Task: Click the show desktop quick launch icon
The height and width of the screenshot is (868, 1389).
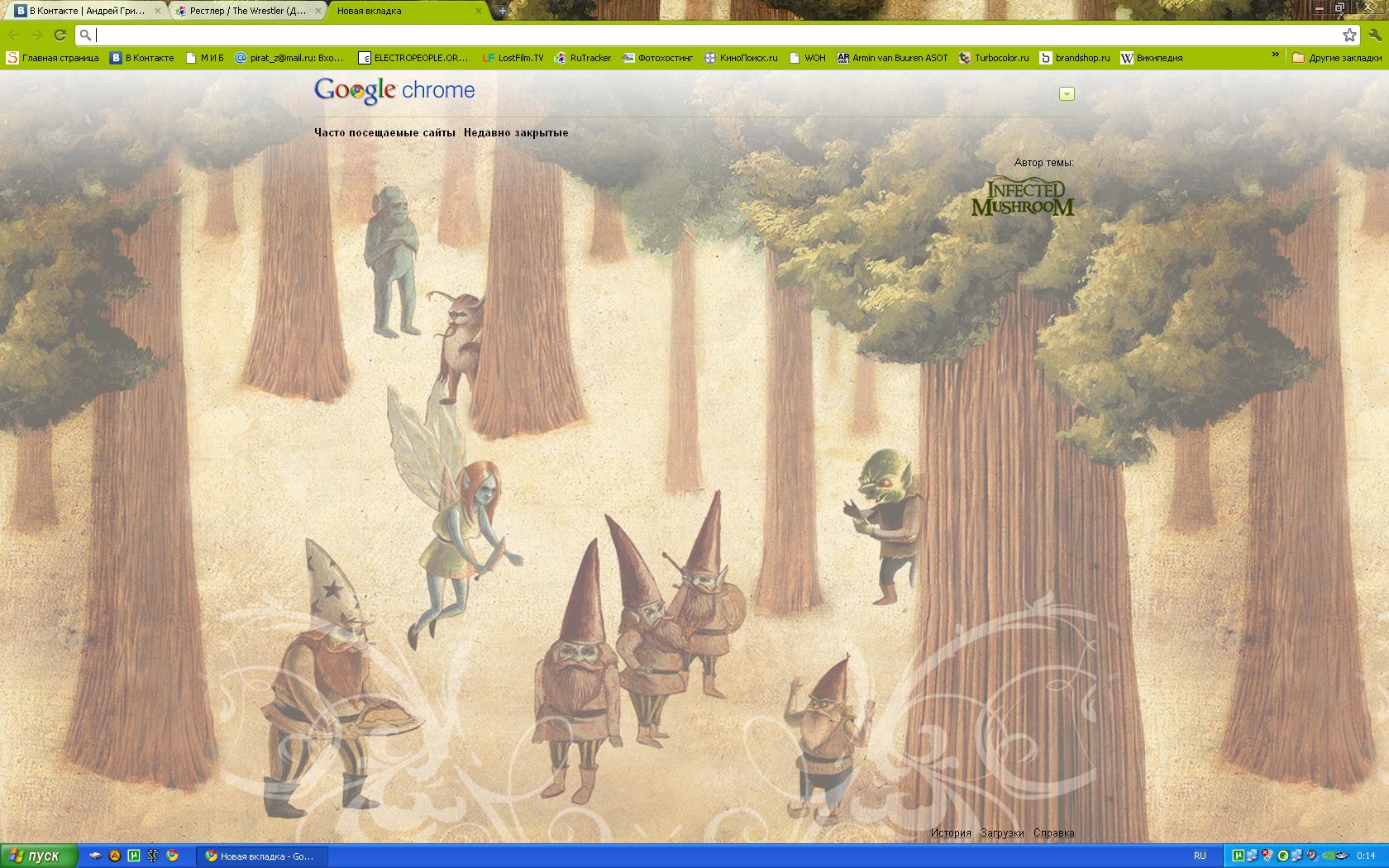Action: 96,856
